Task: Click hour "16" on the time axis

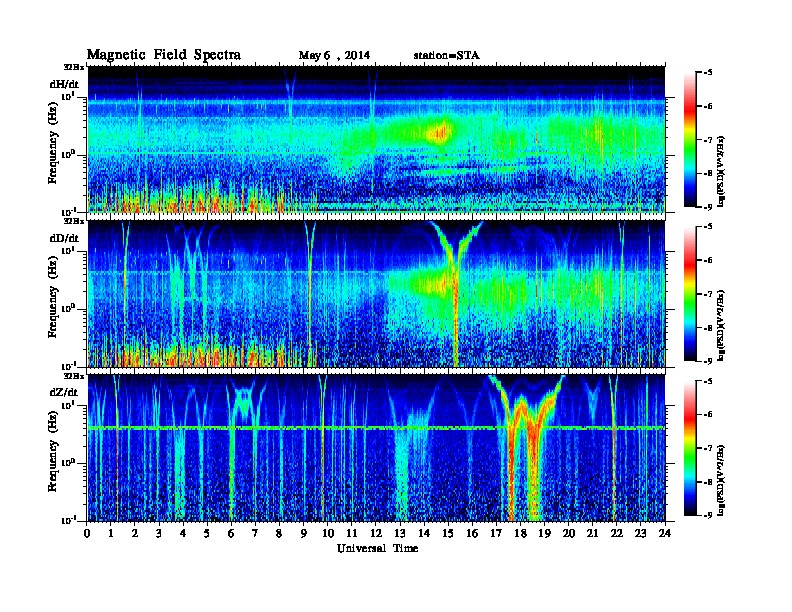Action: pos(472,534)
